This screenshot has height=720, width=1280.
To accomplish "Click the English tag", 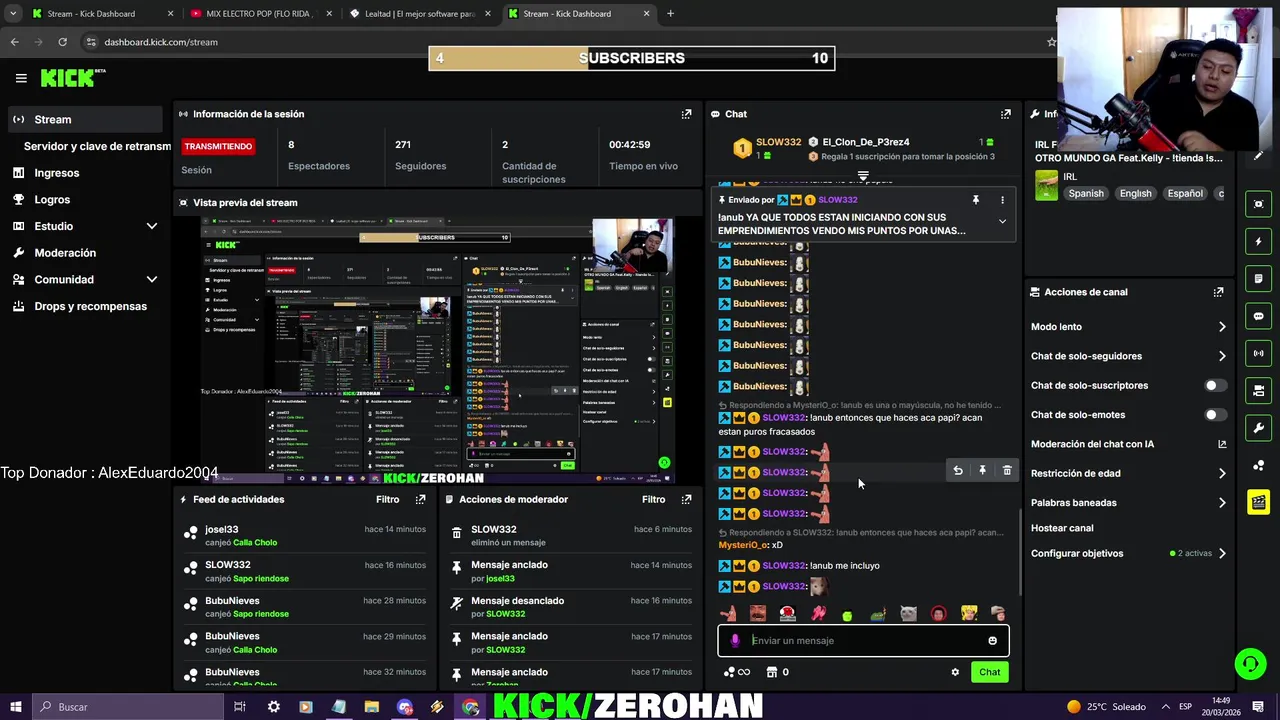I will pyautogui.click(x=1135, y=193).
